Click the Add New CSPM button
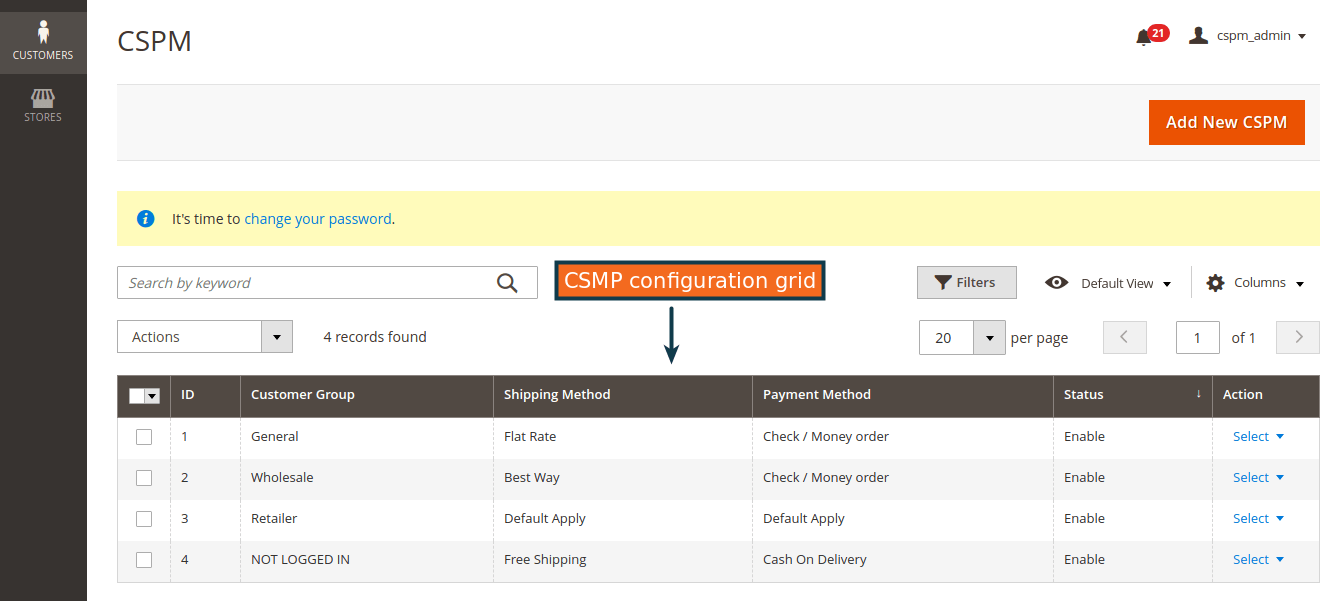Screen dimensions: 1344x601 point(1226,122)
